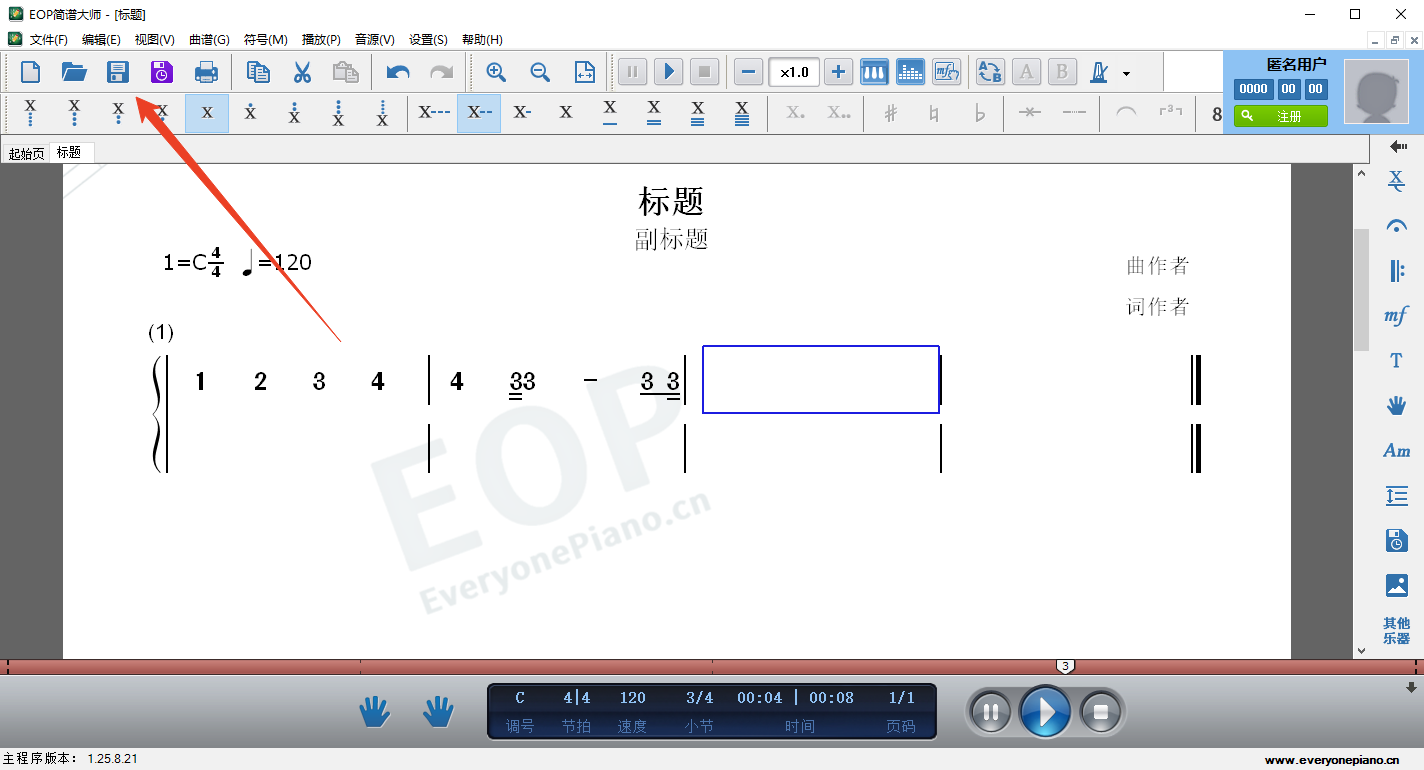Toggle the left hand icon in bottom bar

point(374,712)
